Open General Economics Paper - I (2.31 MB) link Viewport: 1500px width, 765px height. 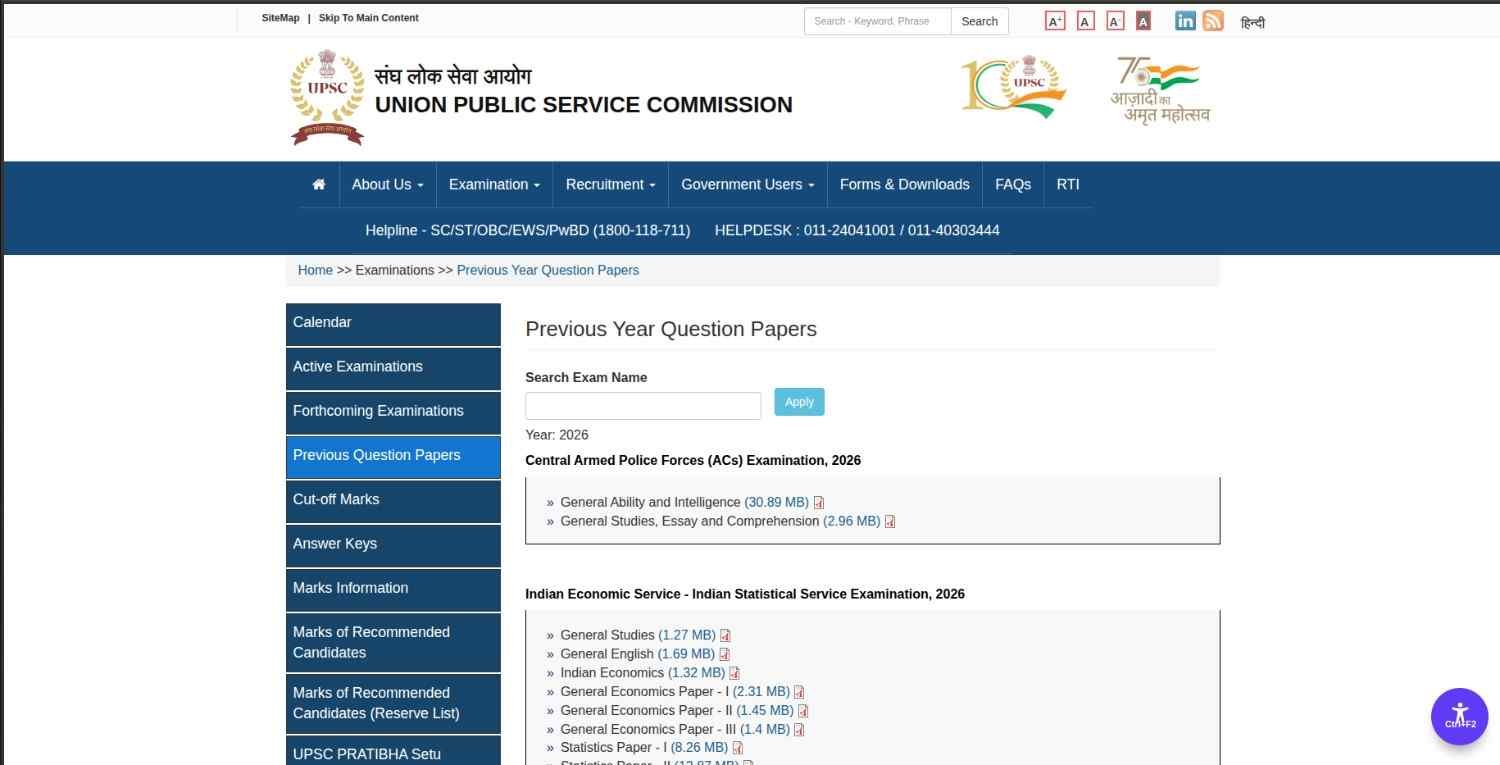click(x=761, y=692)
